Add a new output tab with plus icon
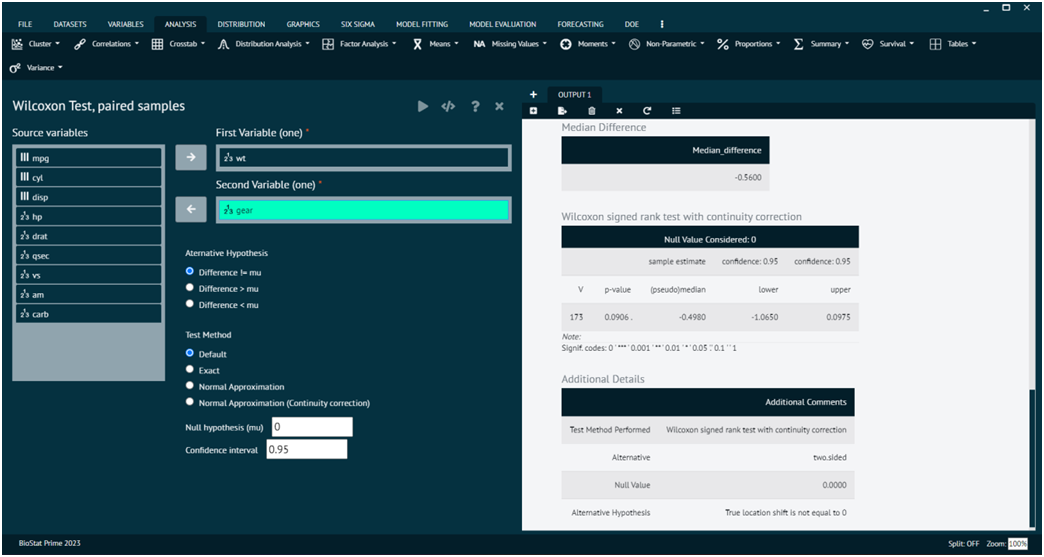The image size is (1044, 557). (533, 94)
